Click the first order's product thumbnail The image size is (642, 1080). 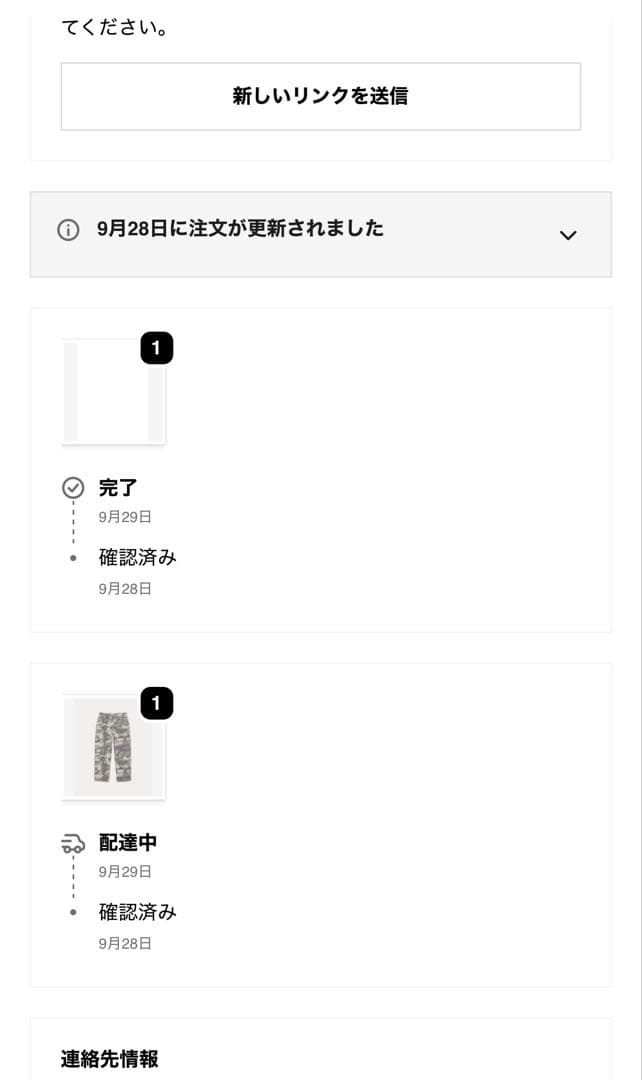point(113,392)
